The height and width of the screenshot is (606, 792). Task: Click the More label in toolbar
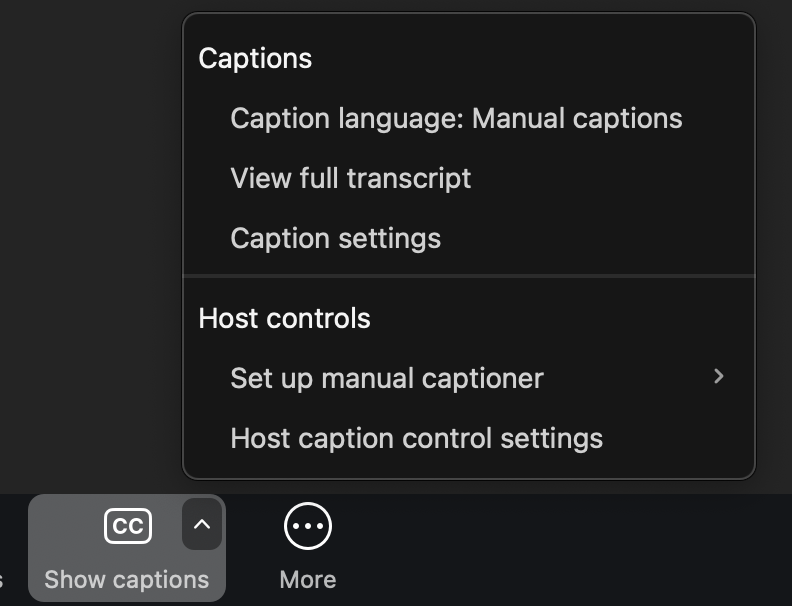(308, 579)
